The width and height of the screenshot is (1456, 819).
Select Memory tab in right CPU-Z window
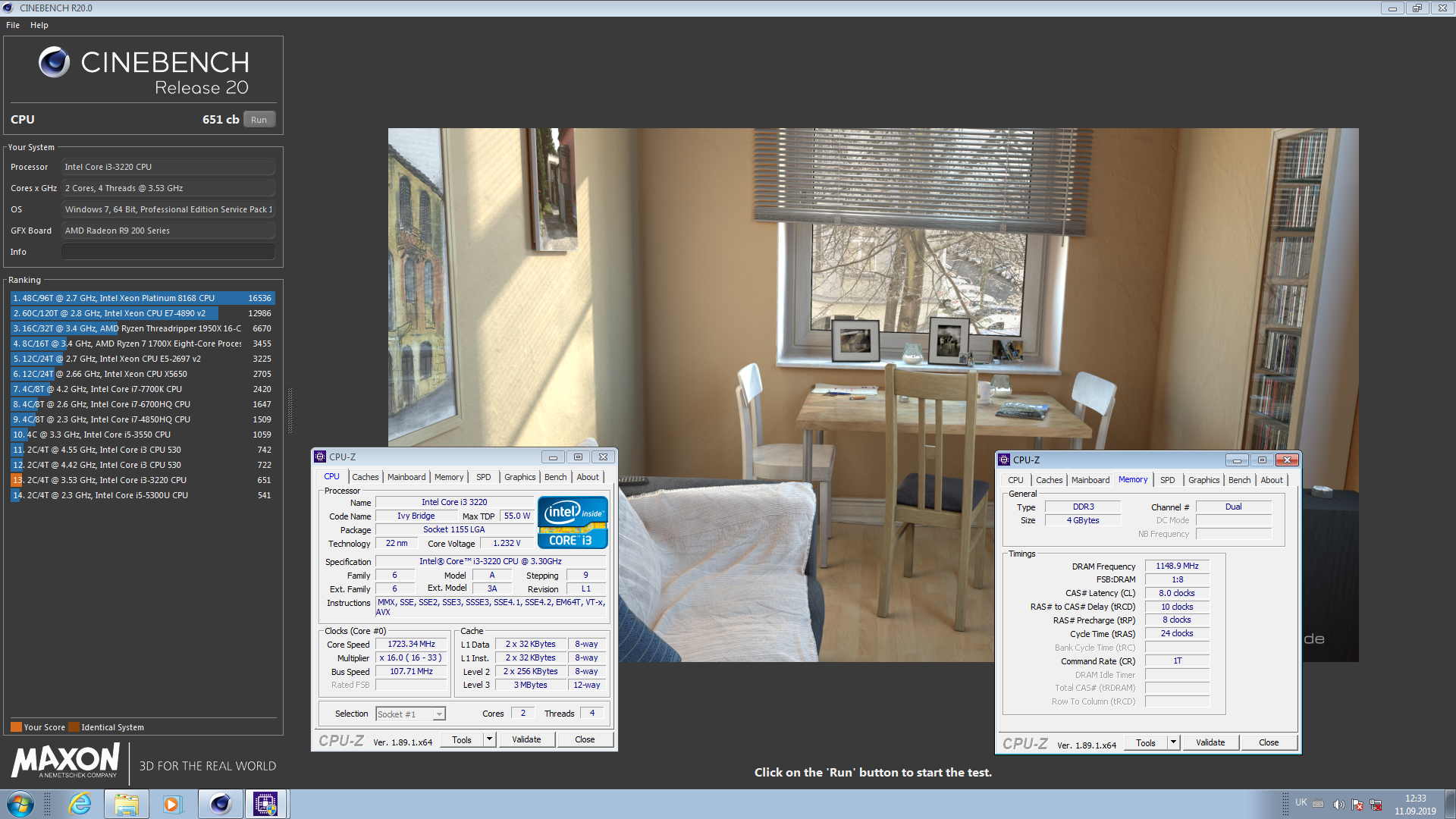click(x=1133, y=480)
